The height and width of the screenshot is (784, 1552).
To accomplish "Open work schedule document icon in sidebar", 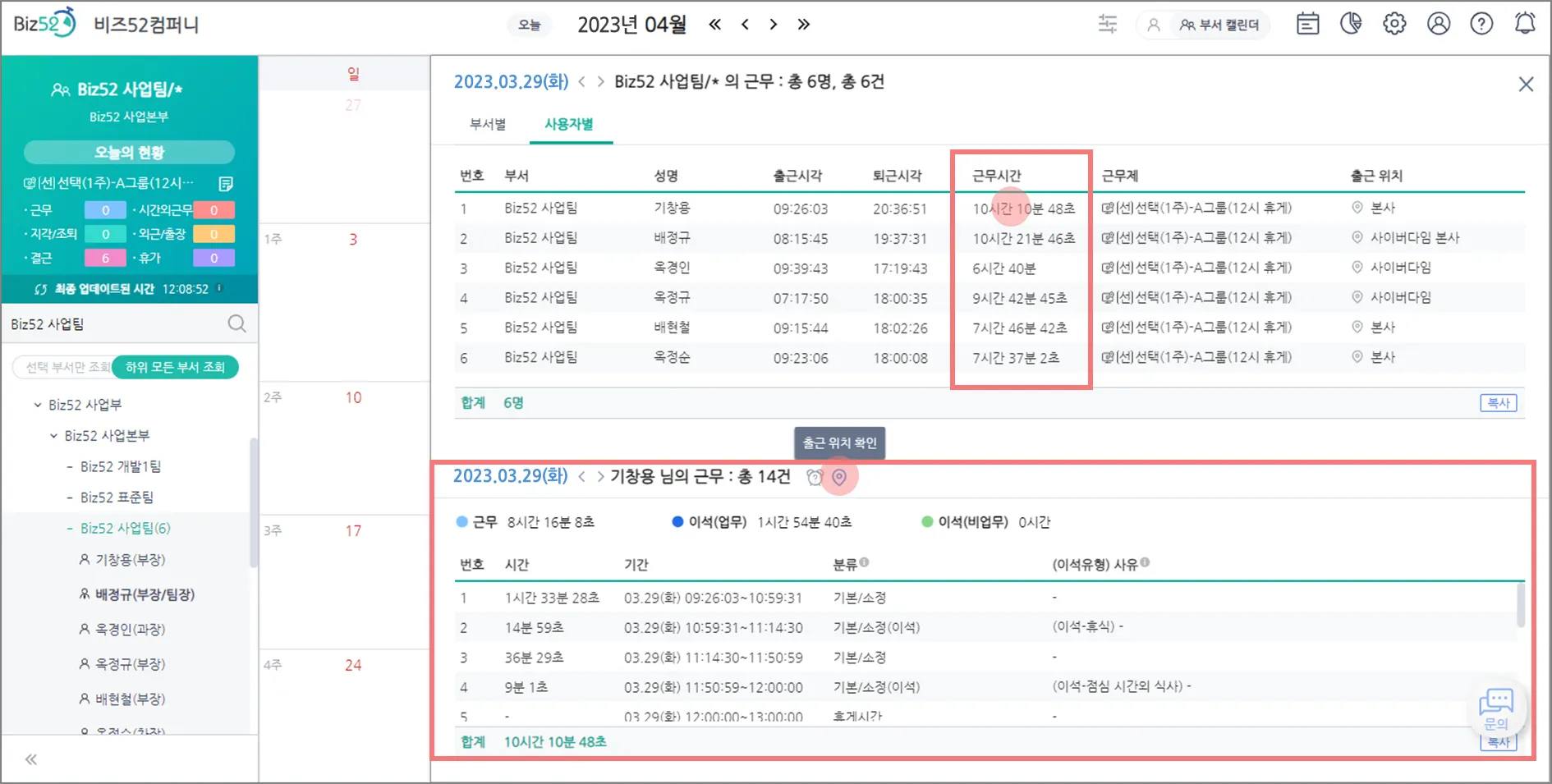I will point(226,183).
